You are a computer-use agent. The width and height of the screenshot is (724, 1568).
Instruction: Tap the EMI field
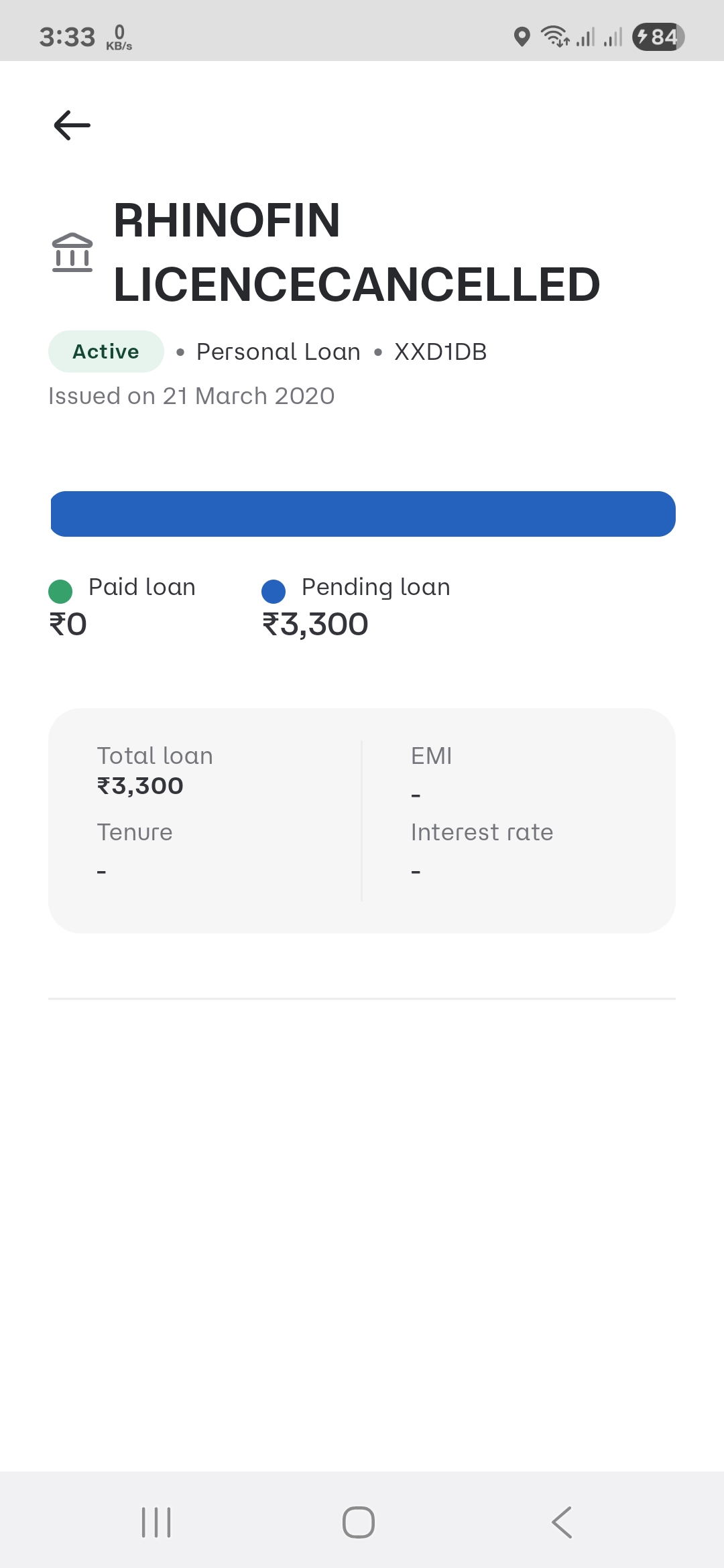[x=431, y=756]
